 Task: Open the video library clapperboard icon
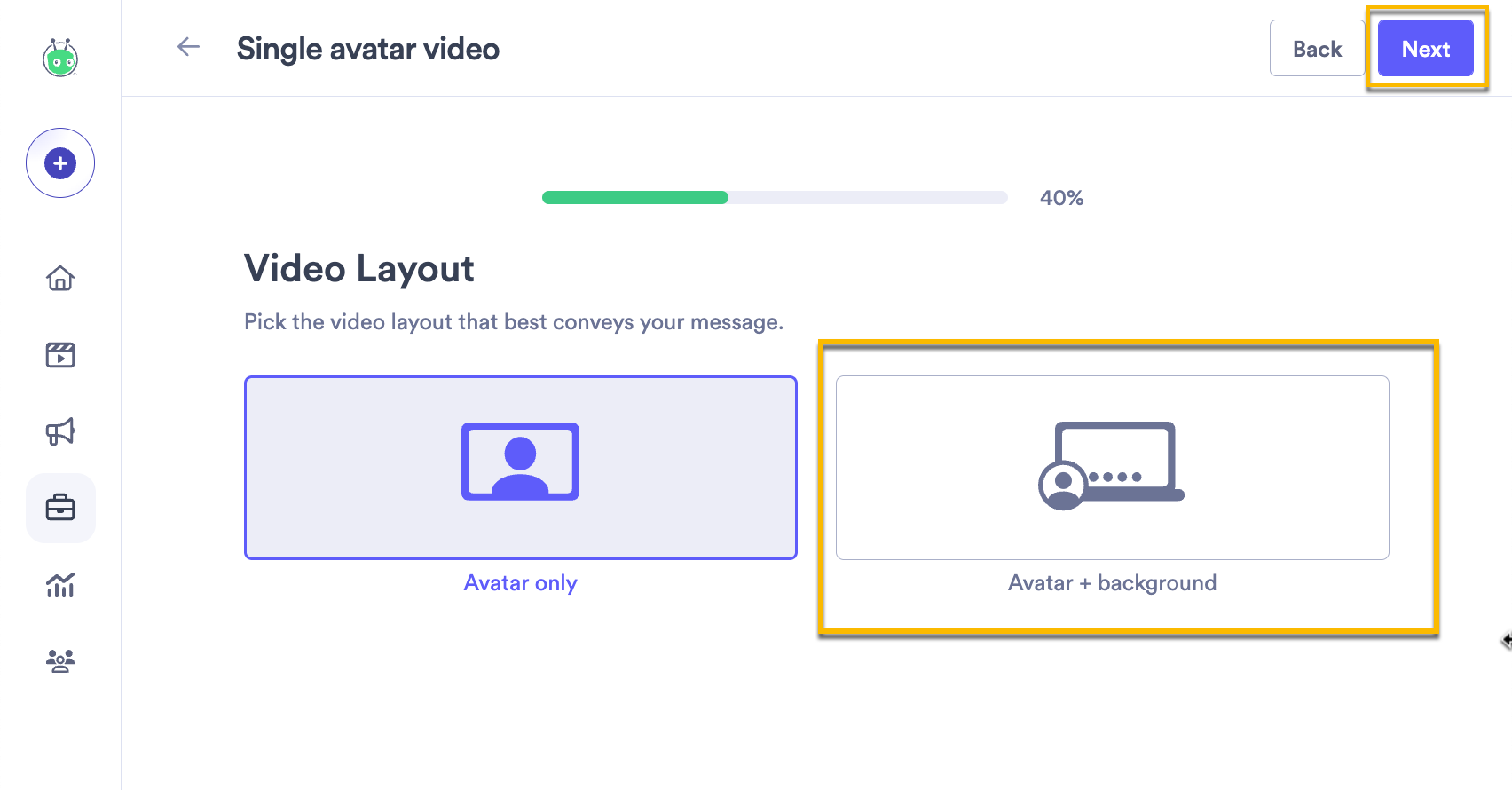pos(60,355)
